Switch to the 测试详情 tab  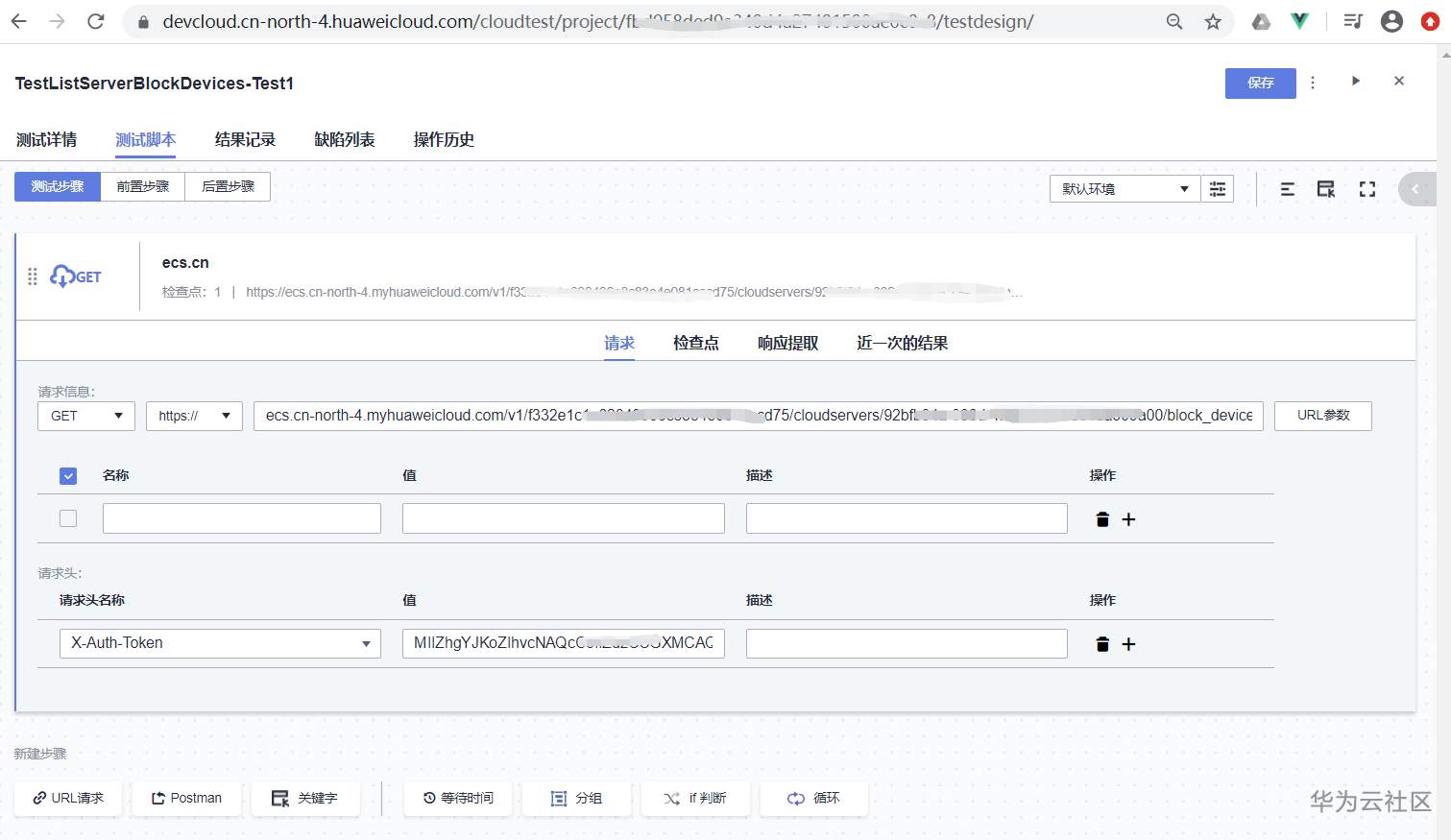point(46,140)
